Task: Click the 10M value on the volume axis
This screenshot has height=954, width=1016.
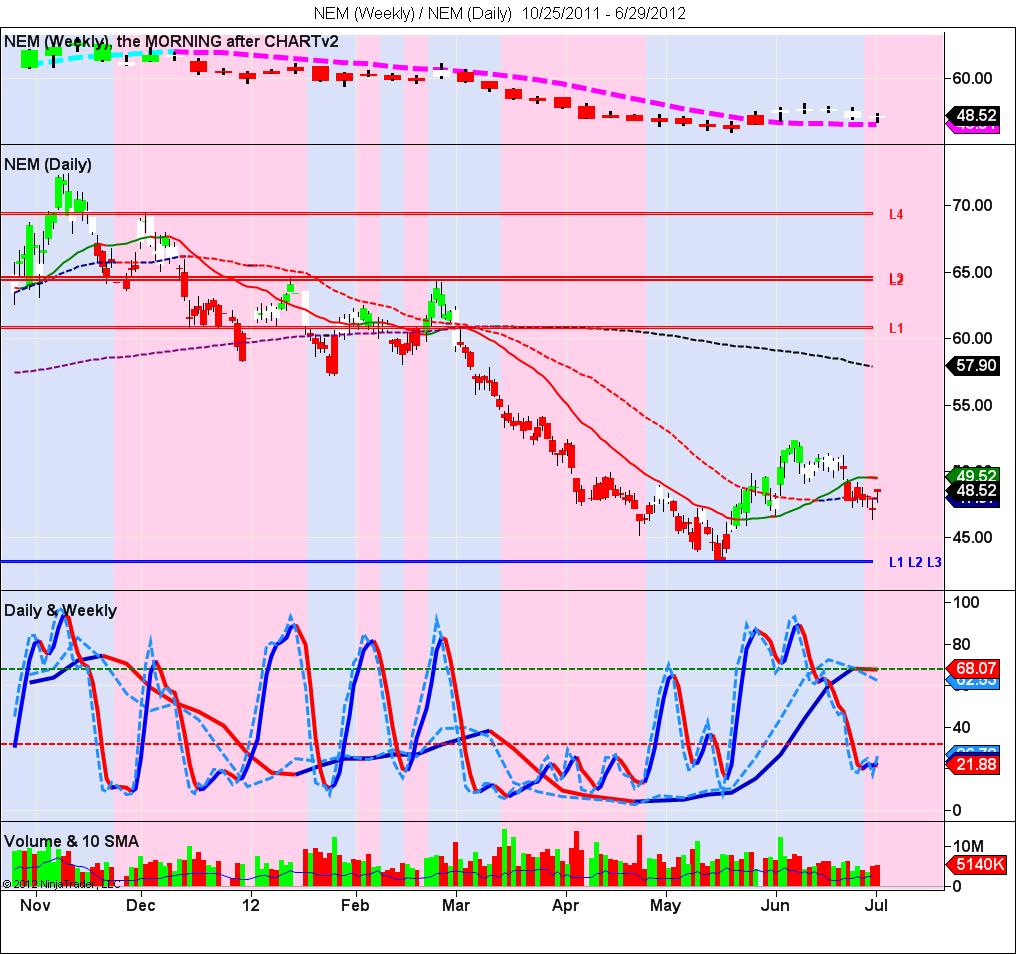Action: pos(968,846)
